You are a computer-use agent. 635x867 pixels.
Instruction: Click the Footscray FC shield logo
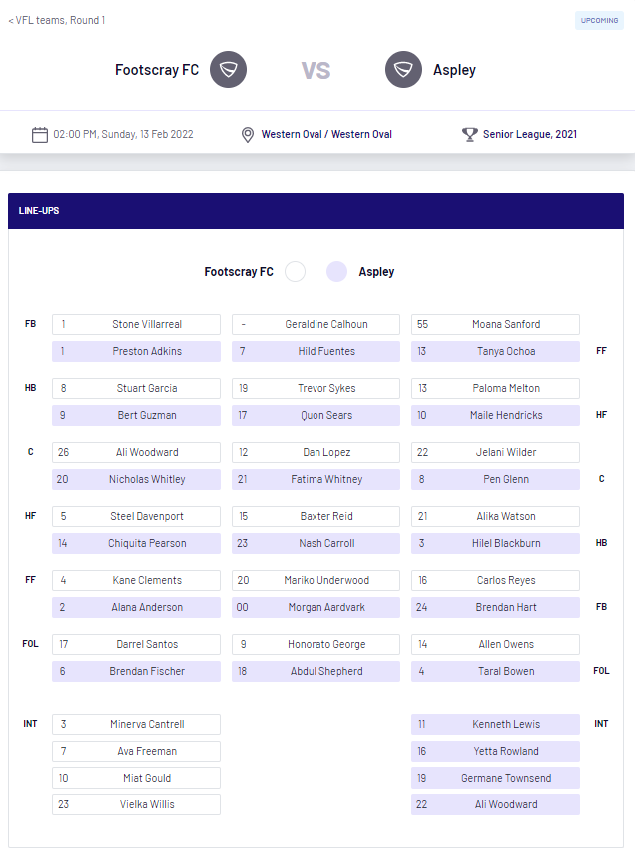point(228,70)
